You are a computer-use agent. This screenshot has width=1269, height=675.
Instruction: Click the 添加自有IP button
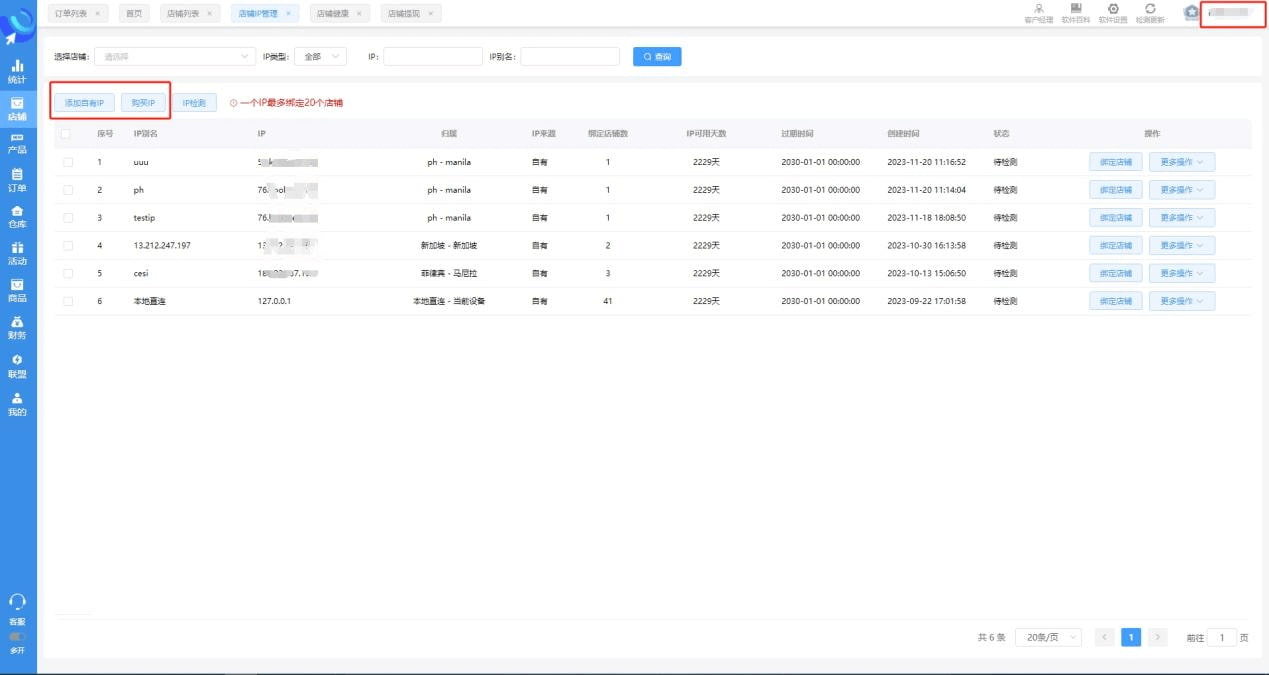pyautogui.click(x=84, y=103)
